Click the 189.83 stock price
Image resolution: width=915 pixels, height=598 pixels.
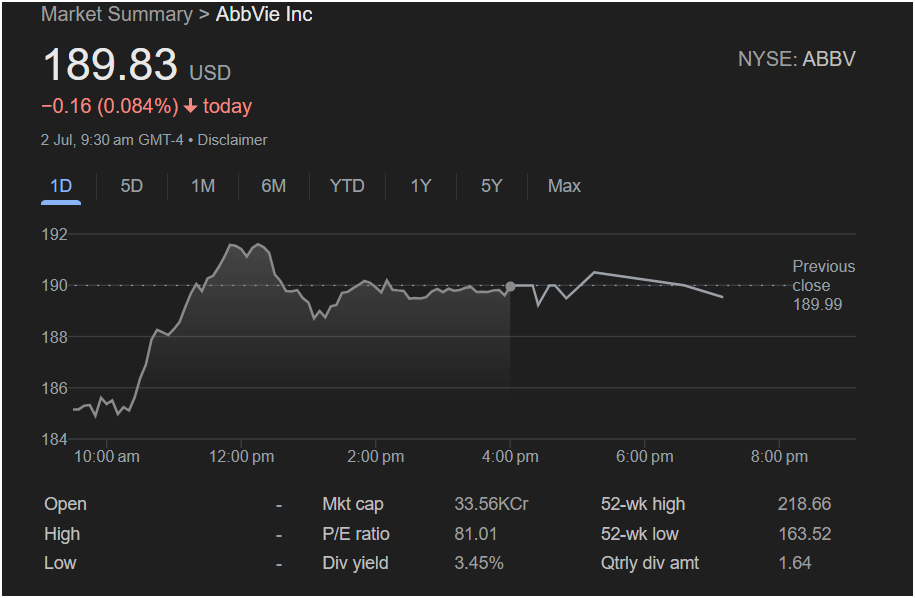coord(110,64)
